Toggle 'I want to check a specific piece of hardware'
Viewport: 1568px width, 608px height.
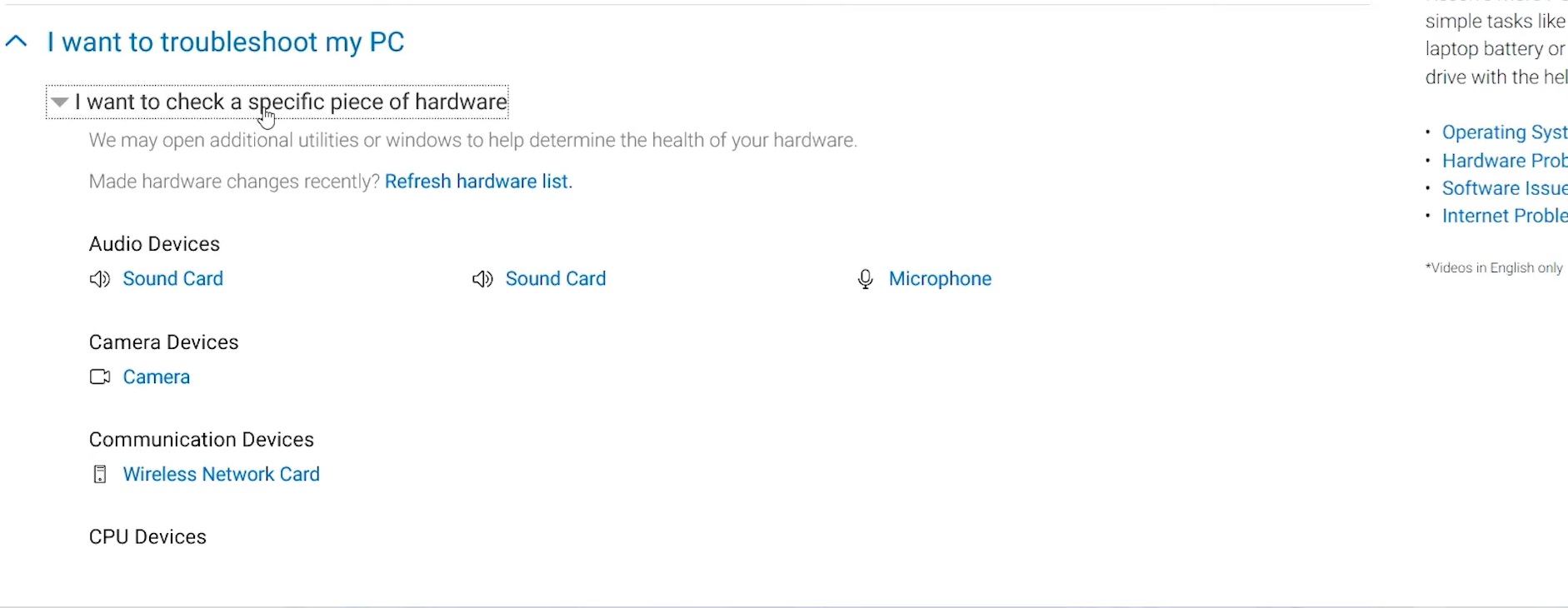291,102
